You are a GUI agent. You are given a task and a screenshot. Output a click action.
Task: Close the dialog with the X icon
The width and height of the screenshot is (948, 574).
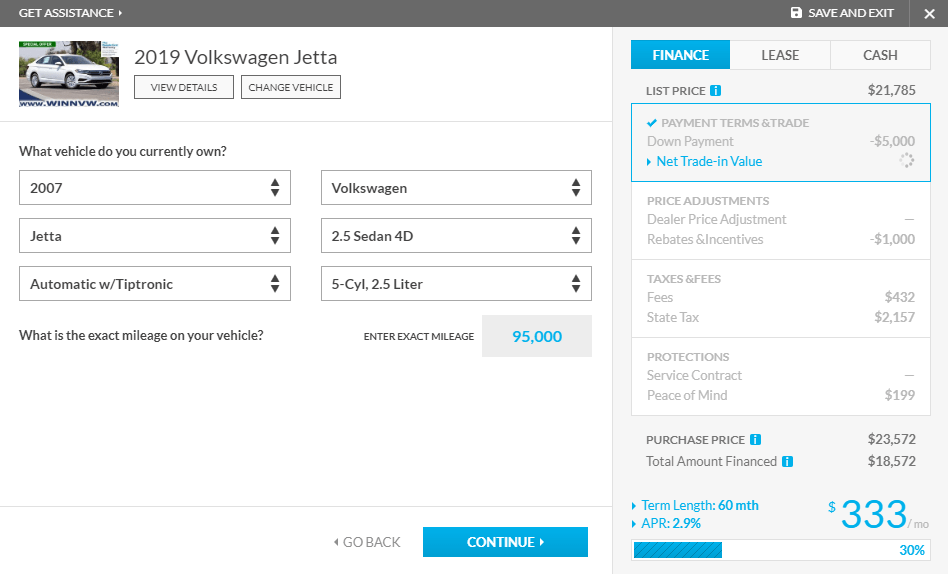click(x=929, y=13)
